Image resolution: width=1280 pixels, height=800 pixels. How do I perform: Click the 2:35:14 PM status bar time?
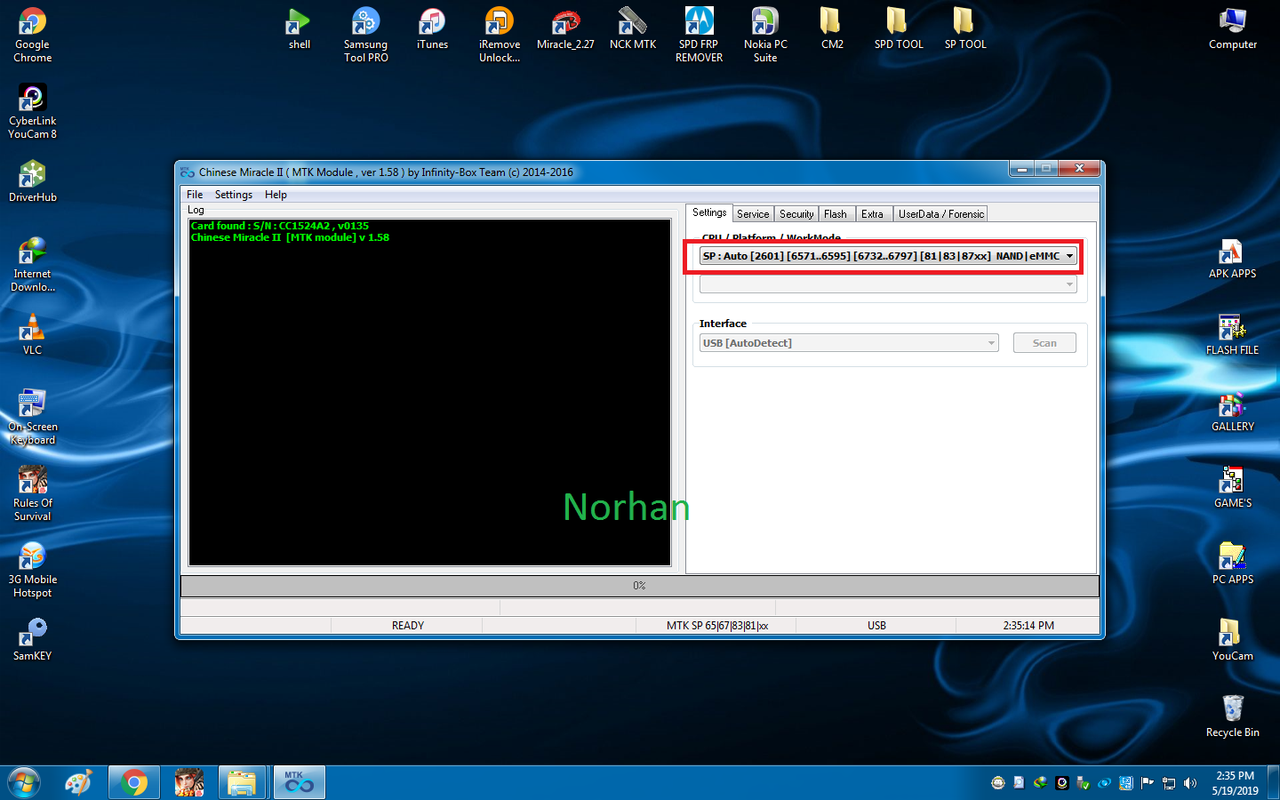click(x=1028, y=626)
